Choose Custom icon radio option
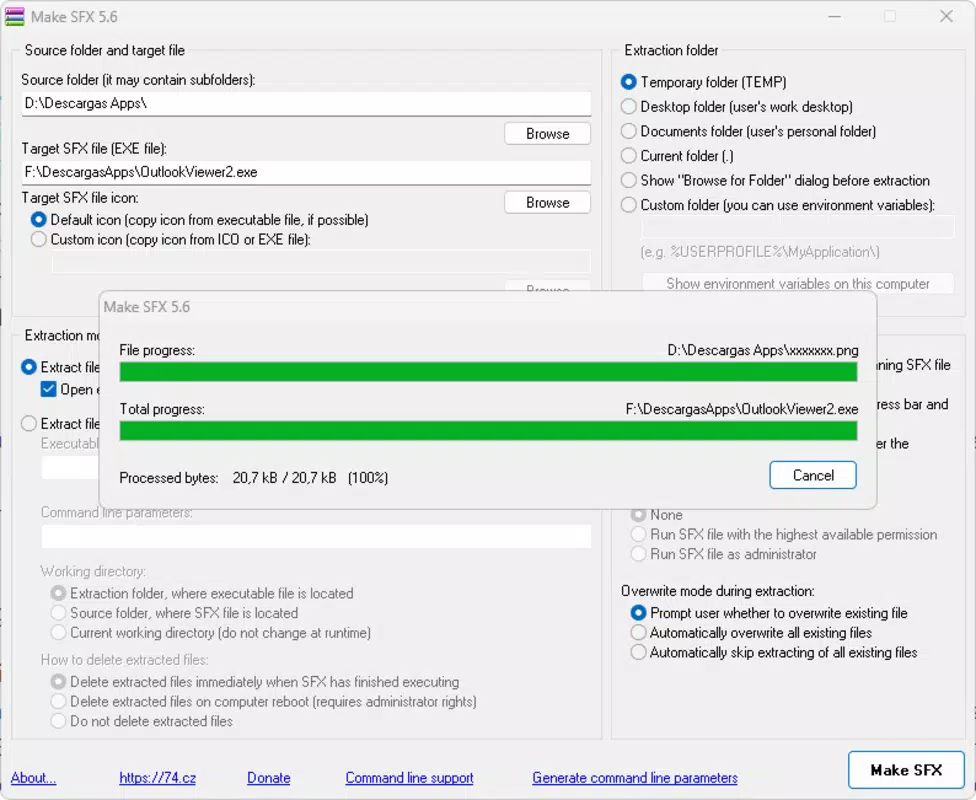The image size is (976, 800). (171, 240)
